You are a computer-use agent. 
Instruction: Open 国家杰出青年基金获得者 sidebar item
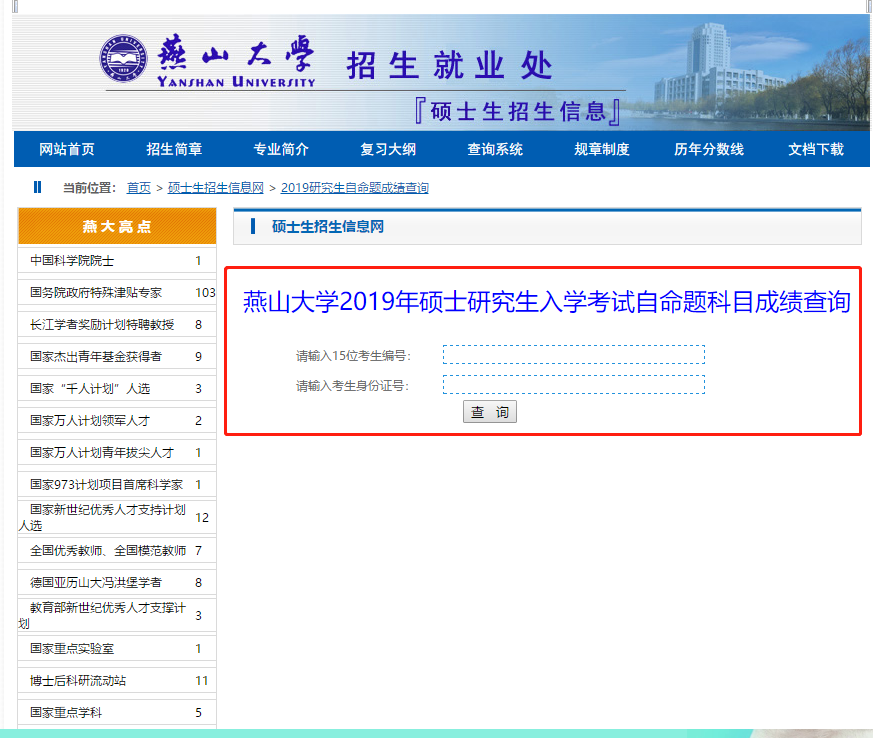96,357
